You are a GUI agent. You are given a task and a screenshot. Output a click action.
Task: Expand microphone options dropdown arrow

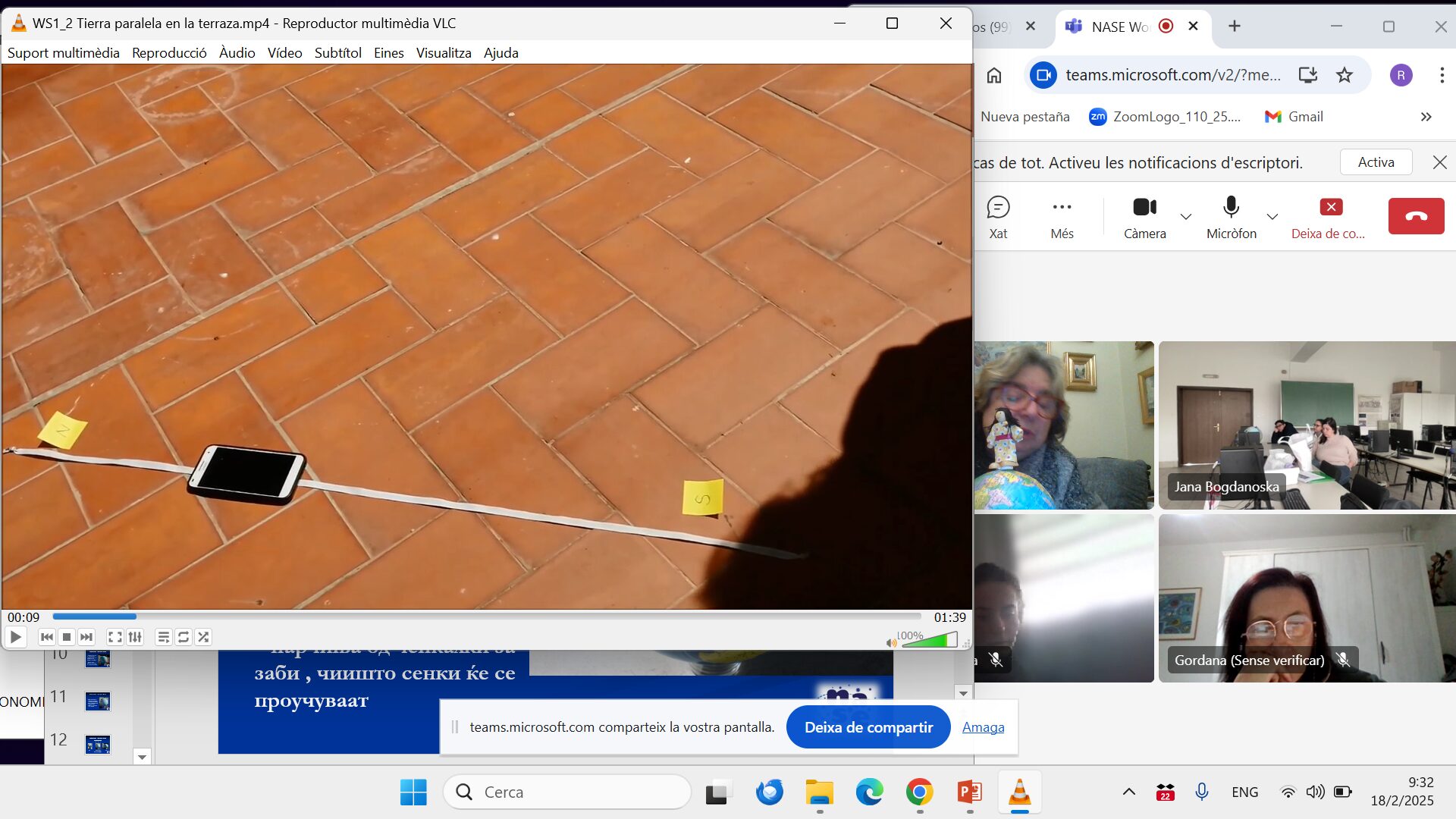click(1272, 217)
